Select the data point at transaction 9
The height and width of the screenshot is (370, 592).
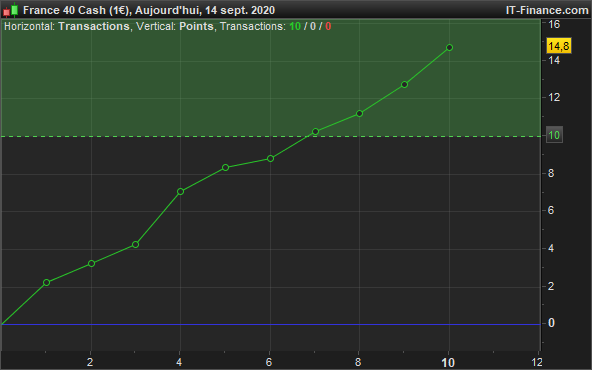(x=404, y=85)
